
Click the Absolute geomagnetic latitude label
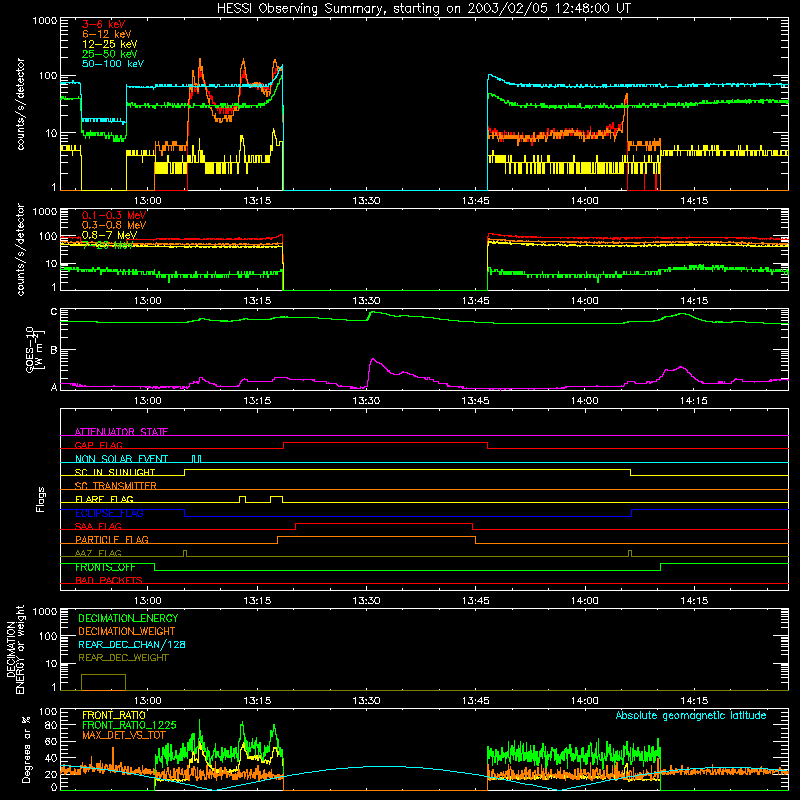(691, 715)
